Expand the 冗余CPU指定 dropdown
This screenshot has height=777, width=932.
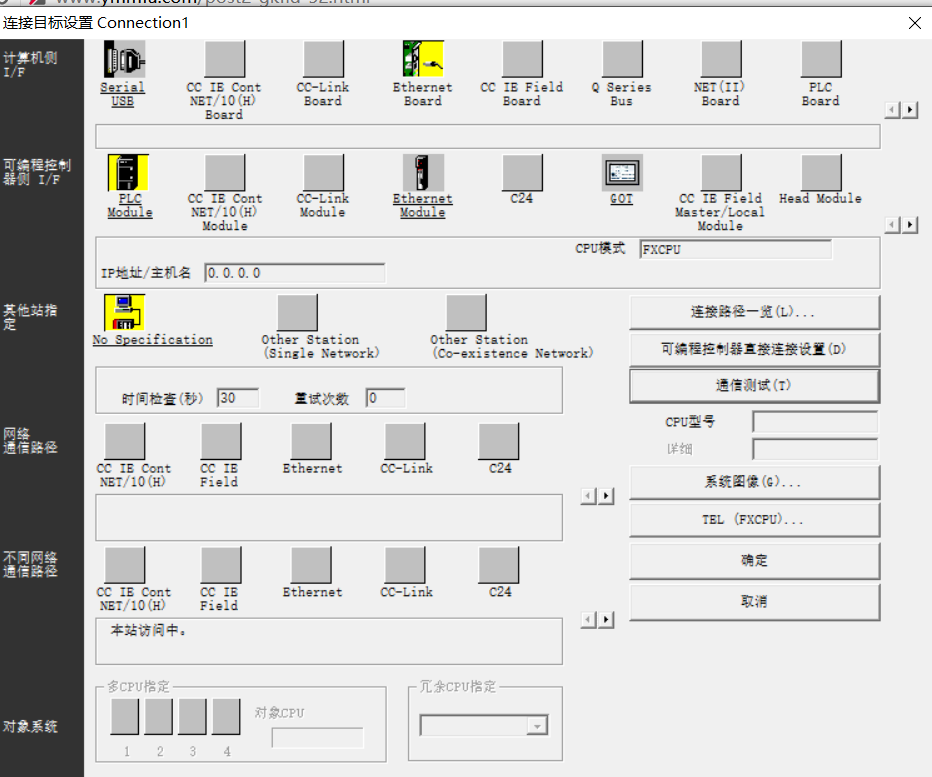(x=538, y=727)
